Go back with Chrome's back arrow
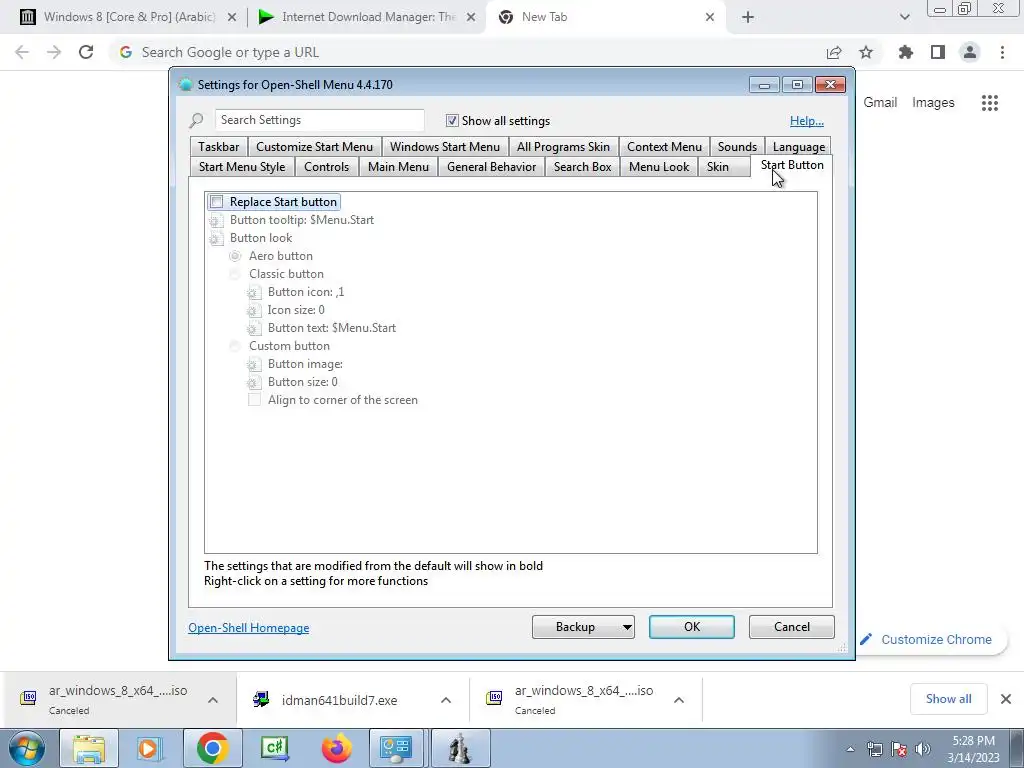Screen dimensions: 1024x768 click(22, 52)
